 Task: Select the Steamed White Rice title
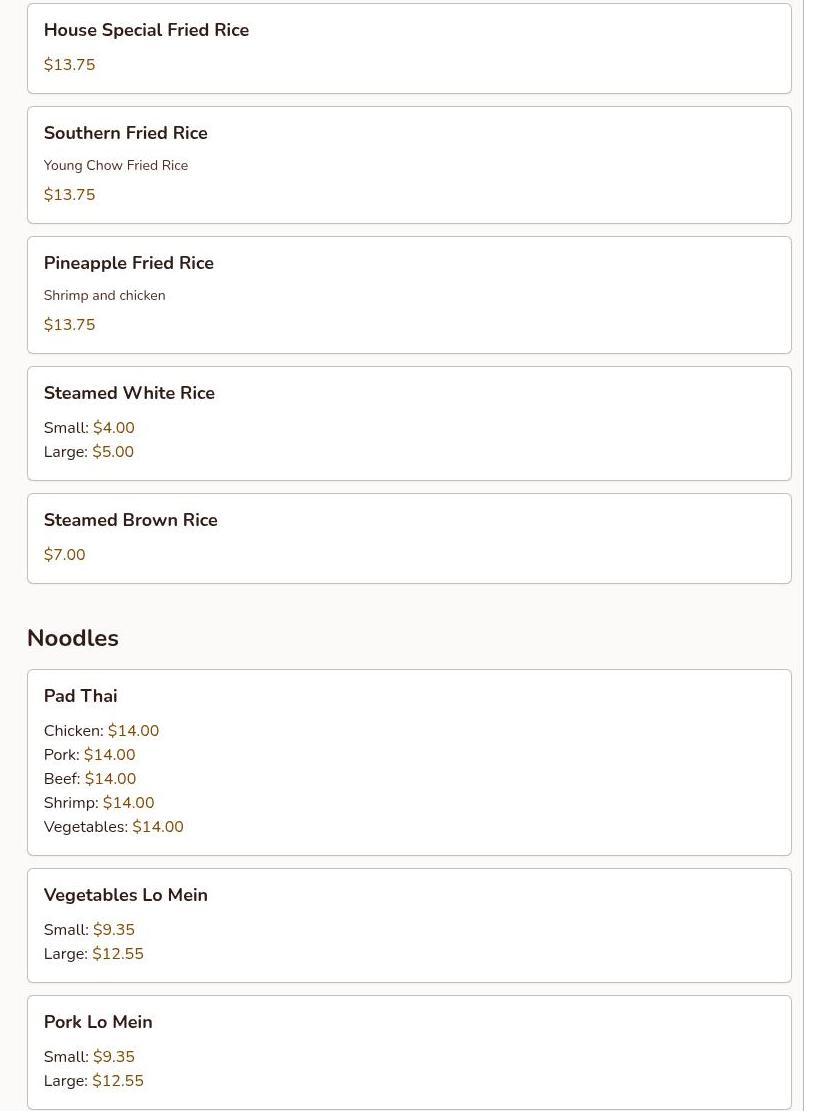click(x=129, y=393)
